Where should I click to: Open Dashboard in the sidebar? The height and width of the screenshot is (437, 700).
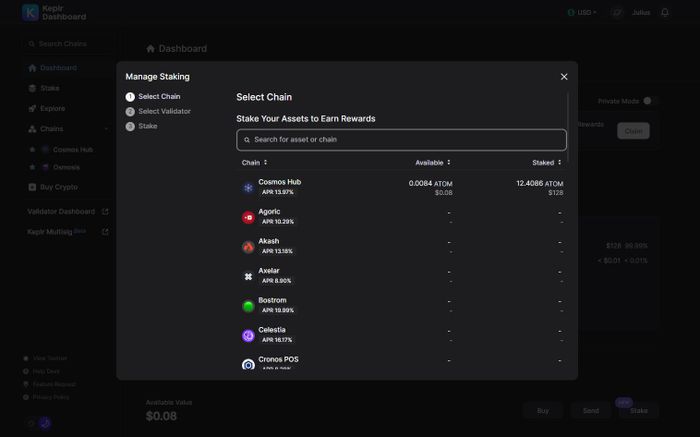coord(53,68)
